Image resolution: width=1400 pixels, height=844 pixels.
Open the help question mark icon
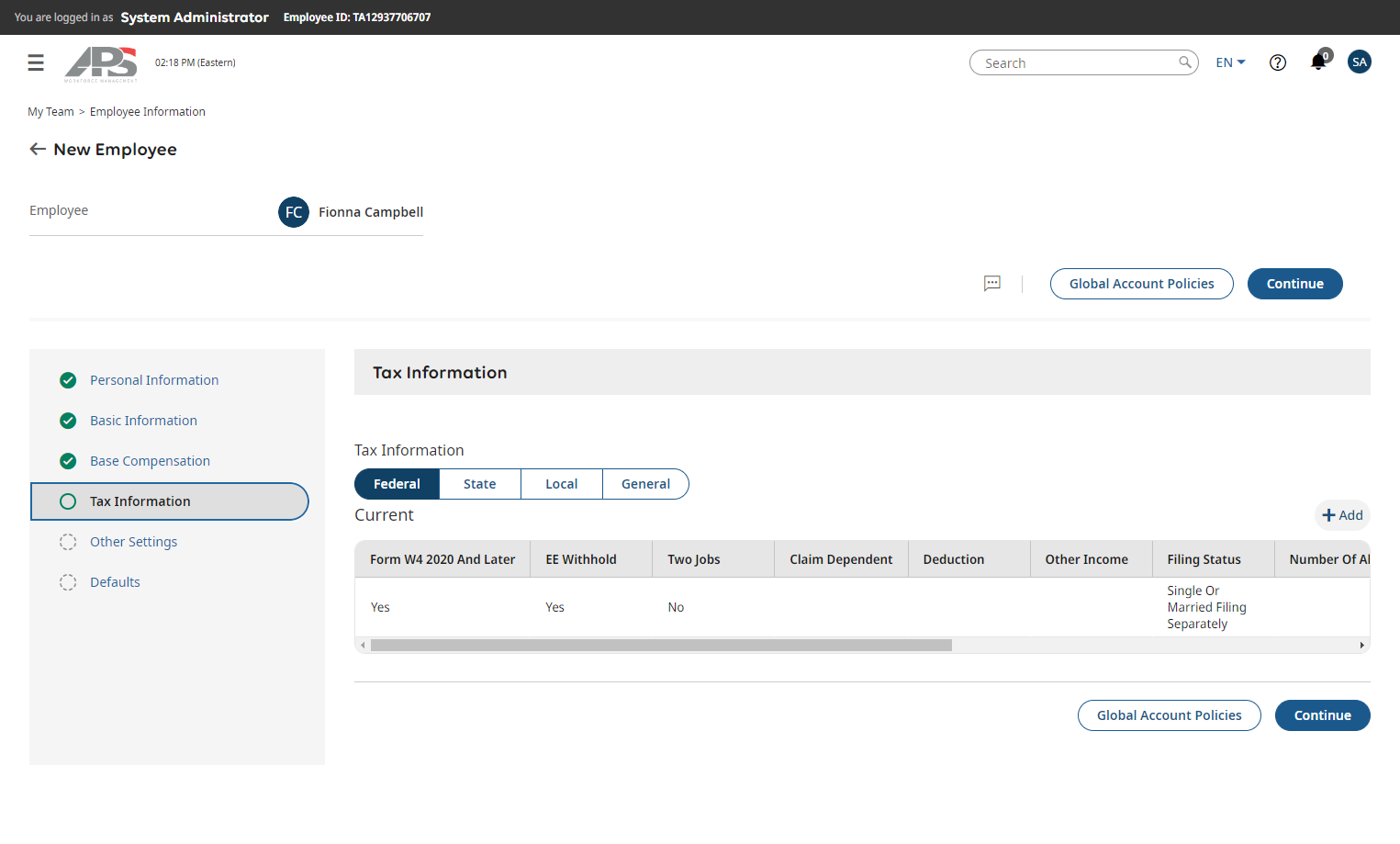pos(1278,62)
